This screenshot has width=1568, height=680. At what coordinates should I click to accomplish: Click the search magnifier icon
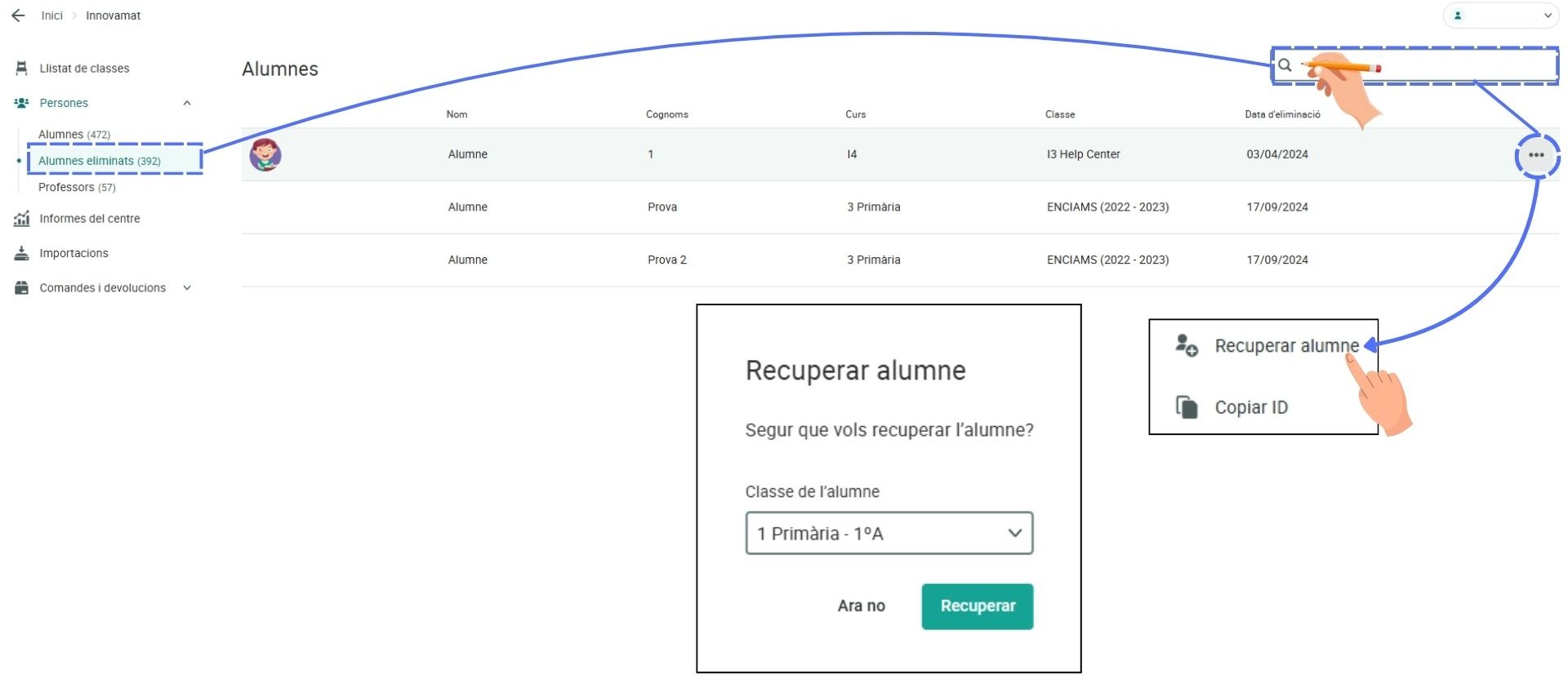1285,65
